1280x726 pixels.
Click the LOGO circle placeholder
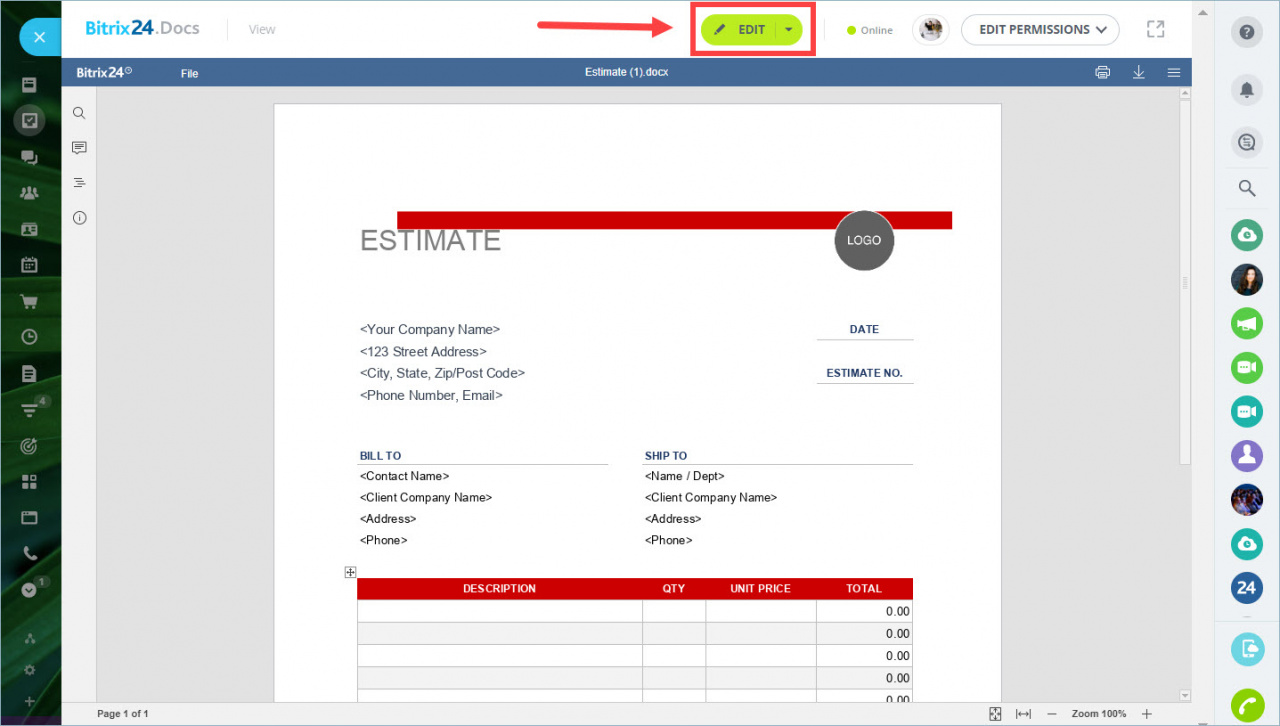(x=864, y=240)
